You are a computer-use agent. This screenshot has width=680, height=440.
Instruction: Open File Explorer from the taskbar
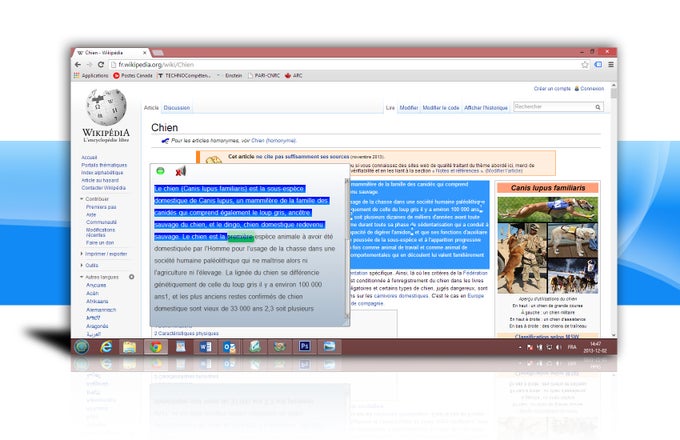(x=129, y=347)
